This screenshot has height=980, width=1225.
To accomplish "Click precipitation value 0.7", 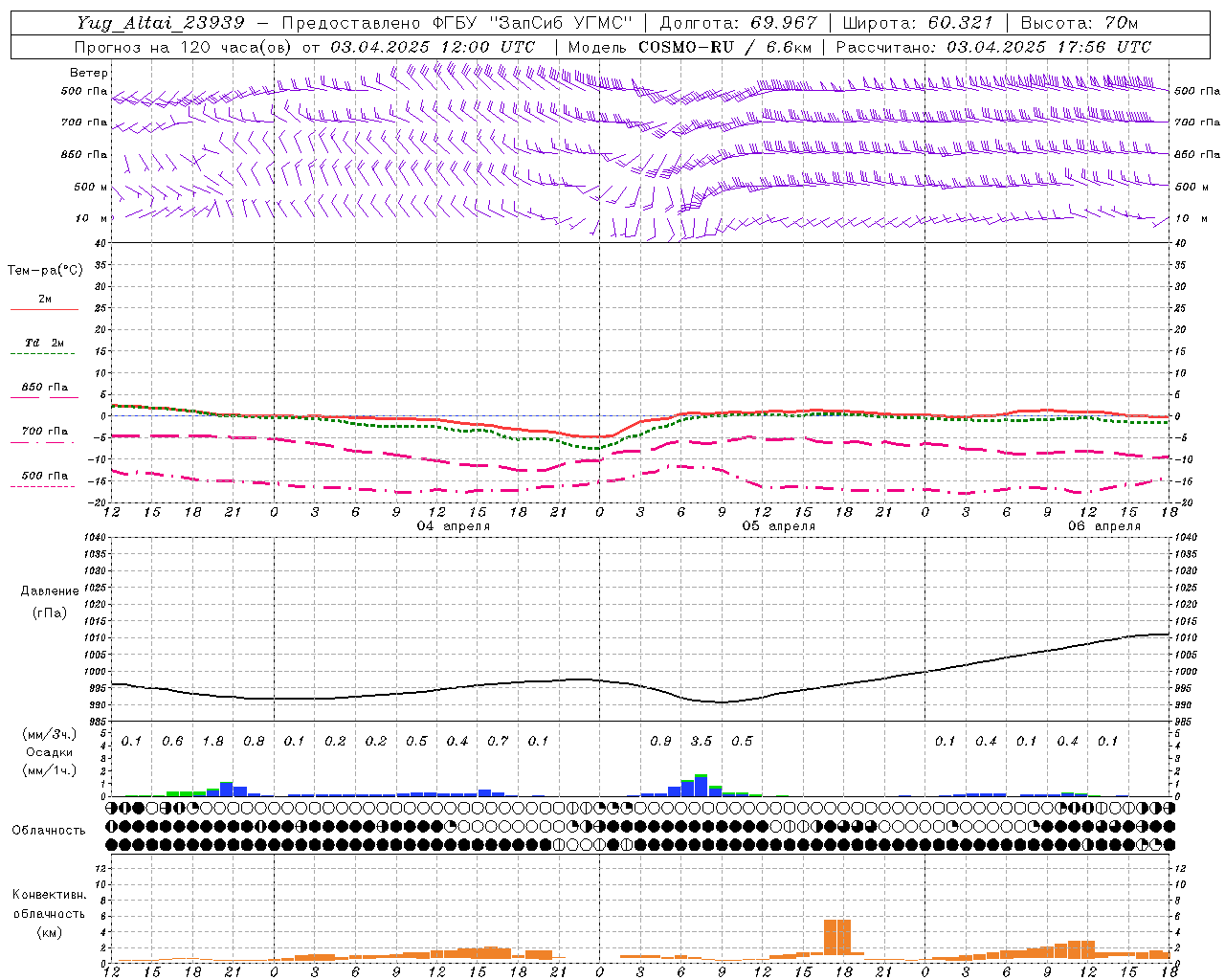I will tap(498, 741).
